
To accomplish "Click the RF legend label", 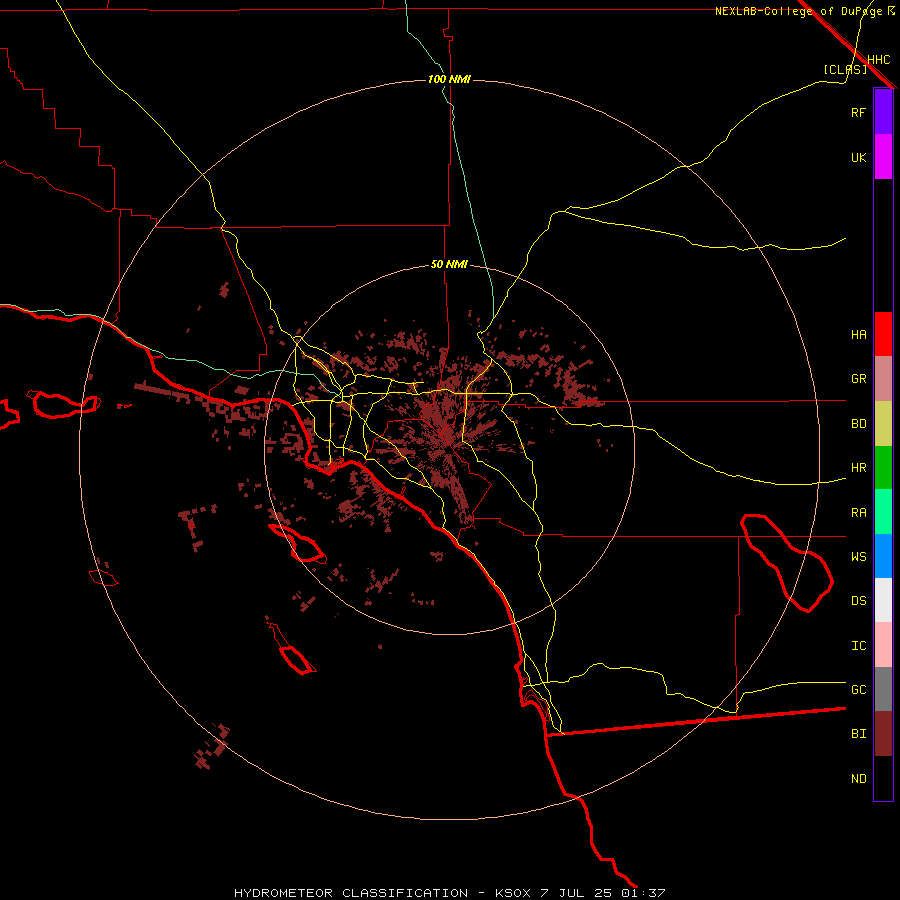I will coord(858,112).
